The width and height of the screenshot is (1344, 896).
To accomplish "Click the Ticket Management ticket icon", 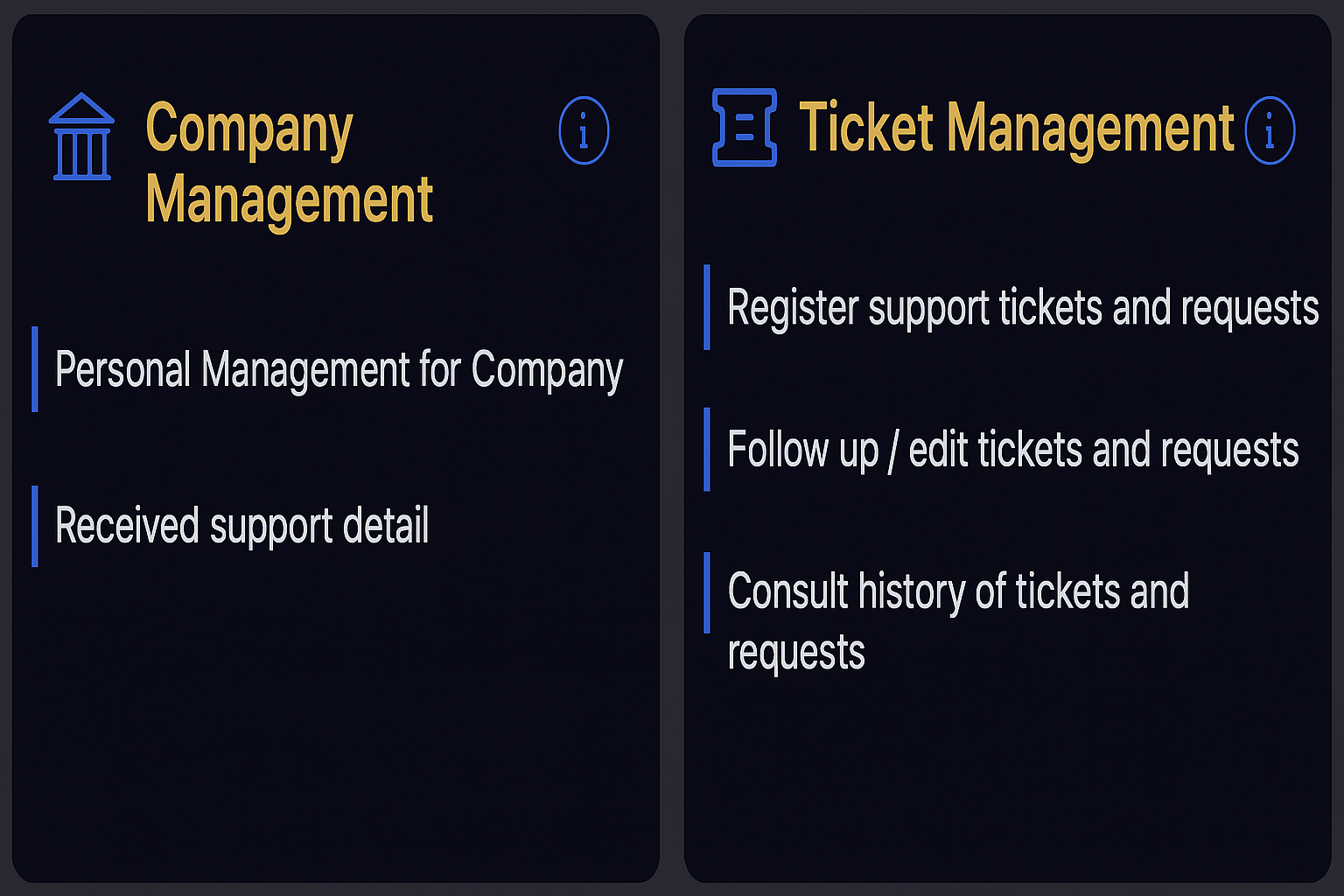I will pos(745,128).
